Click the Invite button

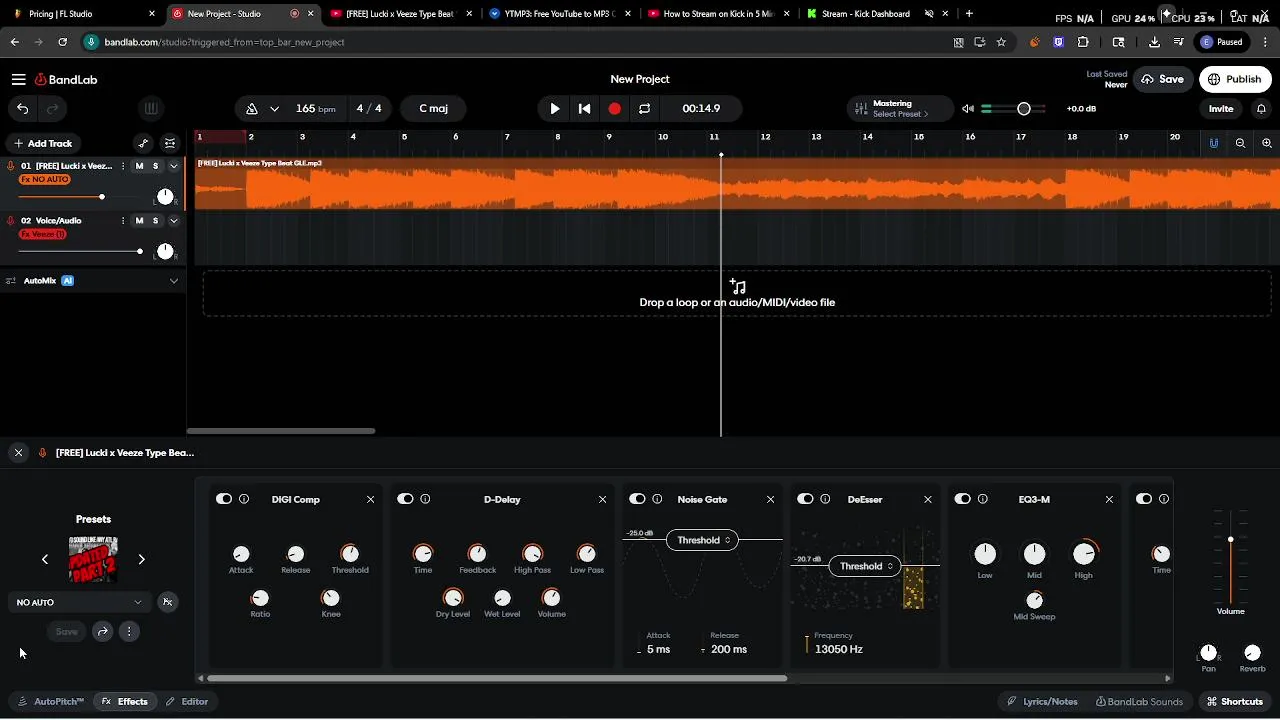click(1221, 108)
